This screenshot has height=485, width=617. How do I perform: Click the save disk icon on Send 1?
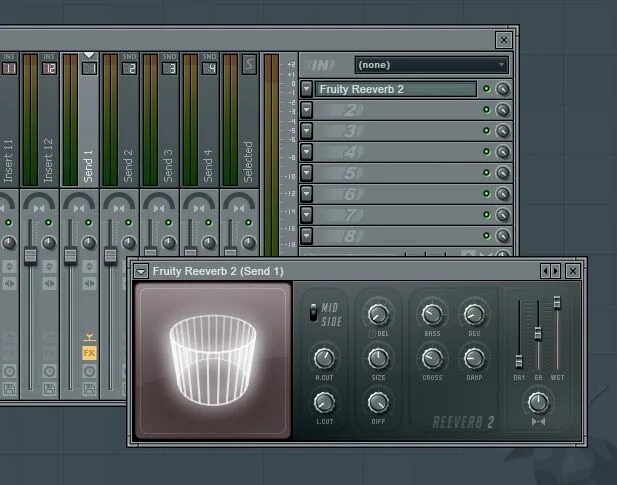coord(89,389)
